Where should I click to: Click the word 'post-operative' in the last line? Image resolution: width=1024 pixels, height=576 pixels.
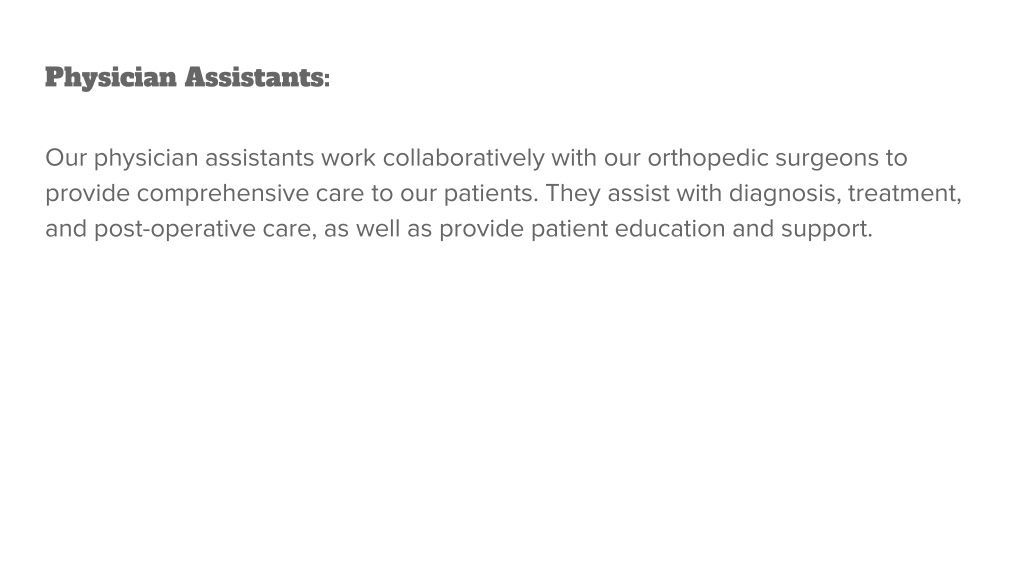(x=175, y=229)
